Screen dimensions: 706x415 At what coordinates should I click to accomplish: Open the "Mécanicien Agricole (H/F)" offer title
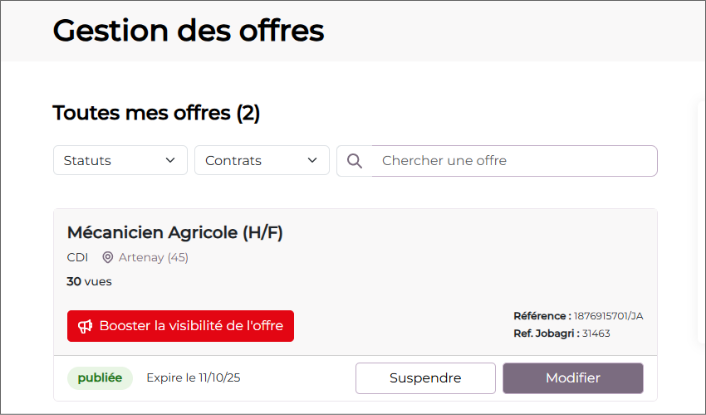[175, 232]
